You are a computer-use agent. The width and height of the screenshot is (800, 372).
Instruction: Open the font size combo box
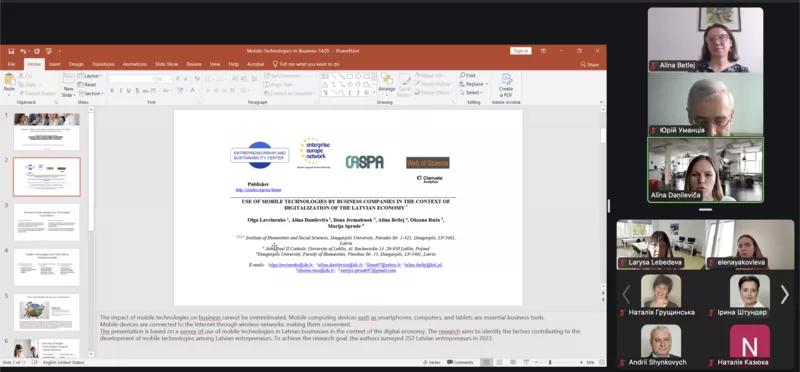point(164,79)
